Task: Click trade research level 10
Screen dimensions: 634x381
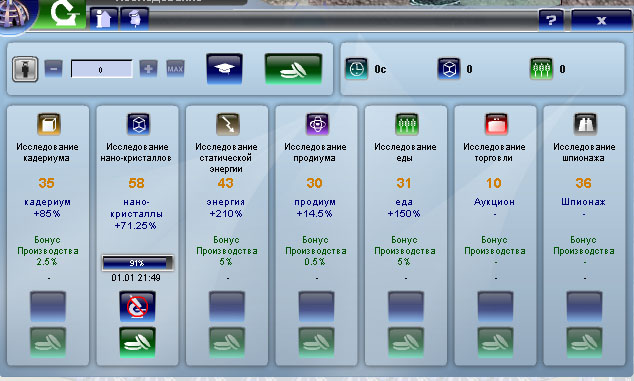Action: click(494, 183)
